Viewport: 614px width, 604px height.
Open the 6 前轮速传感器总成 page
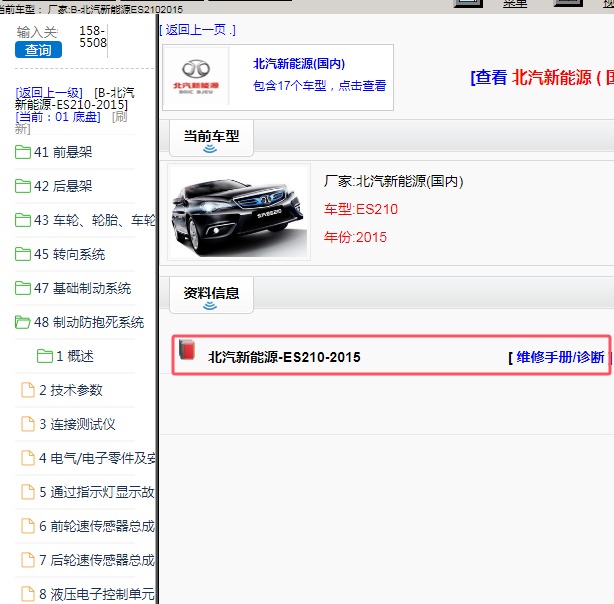[97, 526]
